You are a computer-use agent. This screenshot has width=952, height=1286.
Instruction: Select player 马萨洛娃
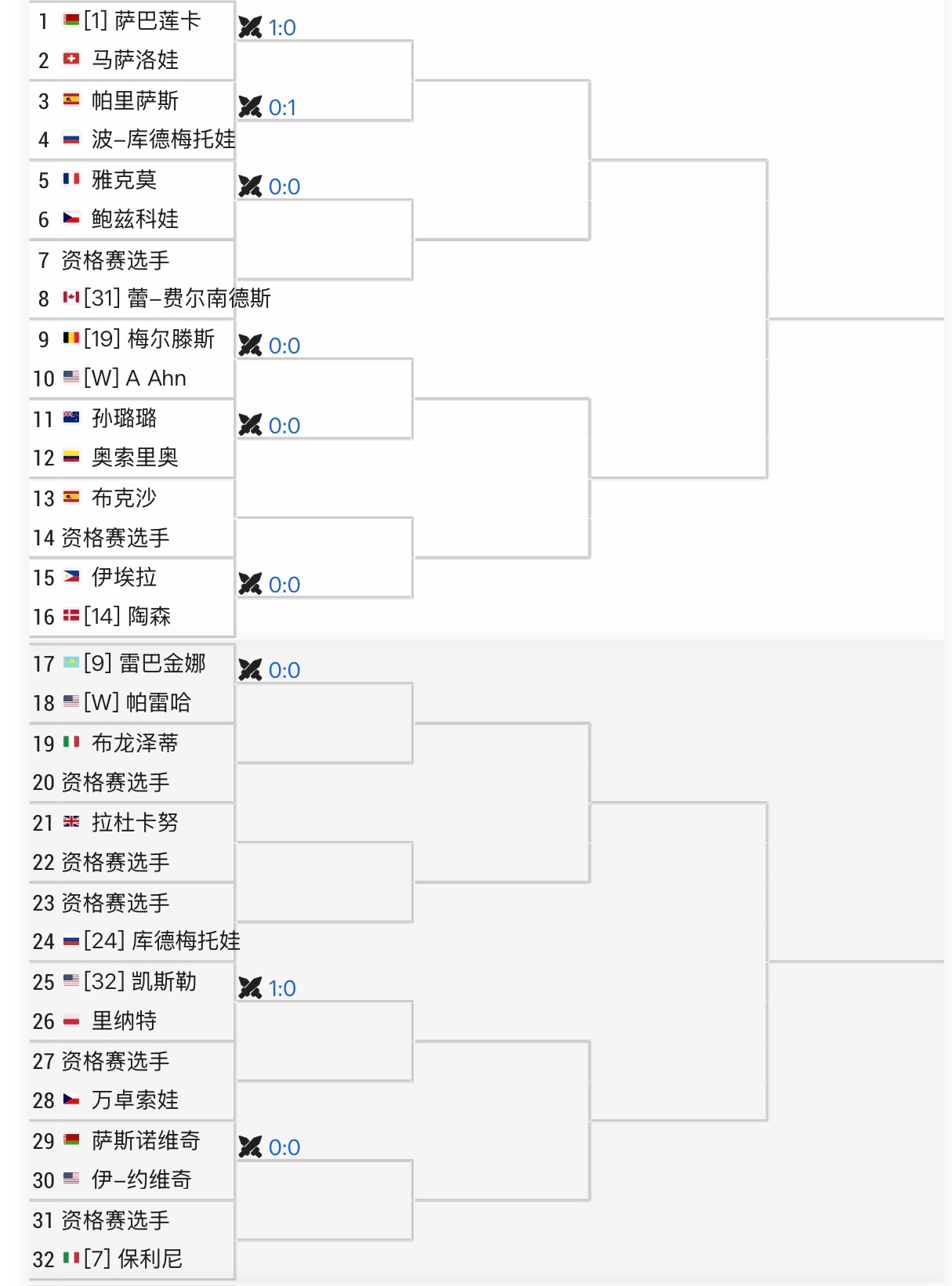[132, 60]
